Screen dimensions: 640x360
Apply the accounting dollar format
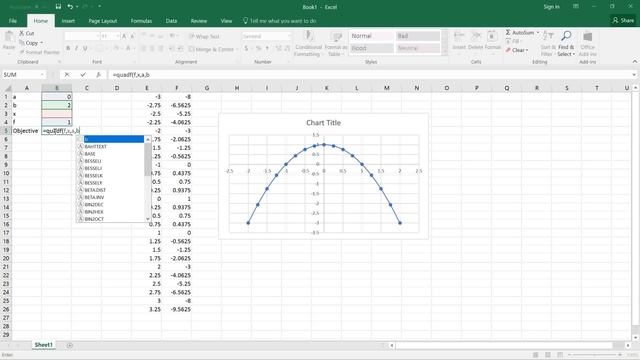click(x=246, y=48)
